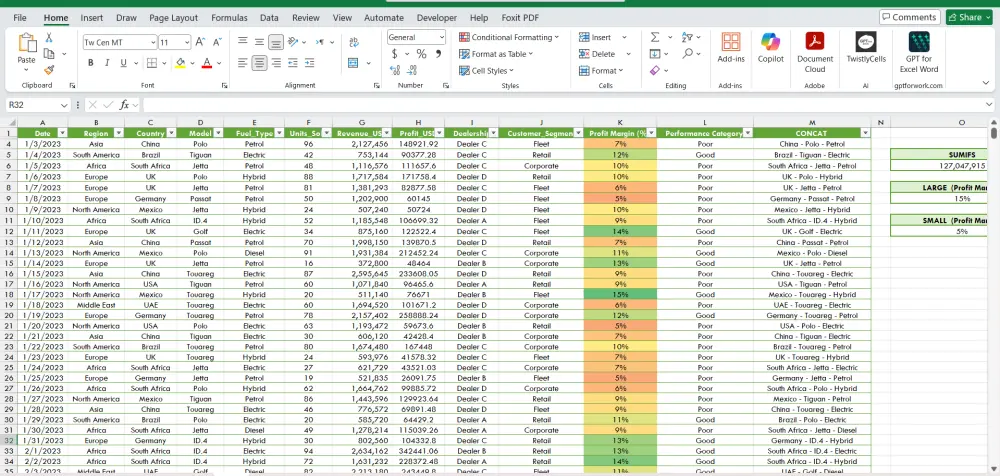Toggle Italic formatting
The image size is (1000, 476).
tap(107, 63)
